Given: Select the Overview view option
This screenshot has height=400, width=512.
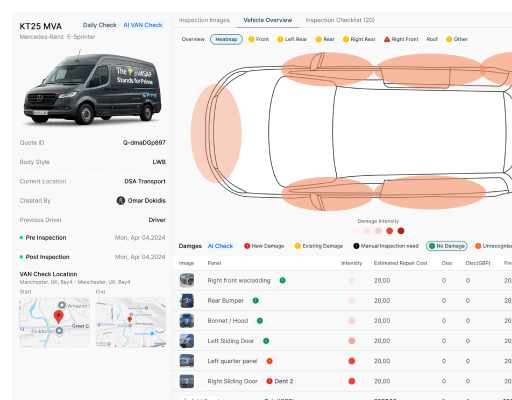Looking at the screenshot, I should tap(193, 39).
